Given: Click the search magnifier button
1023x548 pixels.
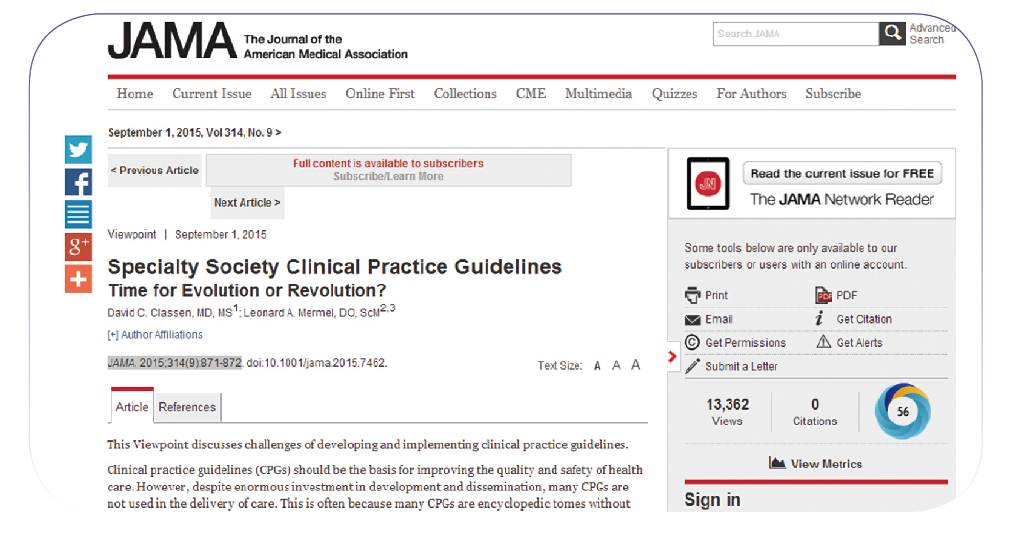Looking at the screenshot, I should point(892,34).
